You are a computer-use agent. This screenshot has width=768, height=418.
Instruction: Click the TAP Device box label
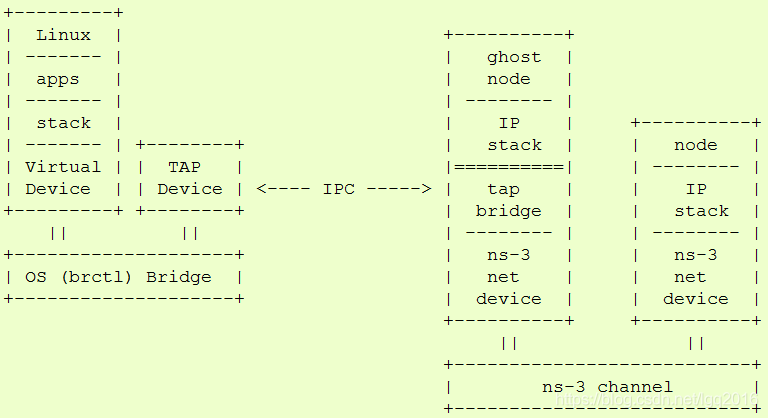pos(190,178)
